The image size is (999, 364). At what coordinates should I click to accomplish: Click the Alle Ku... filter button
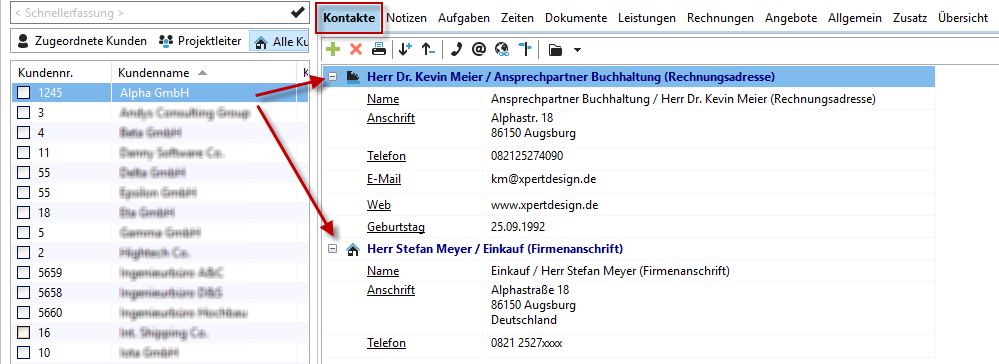click(x=279, y=41)
